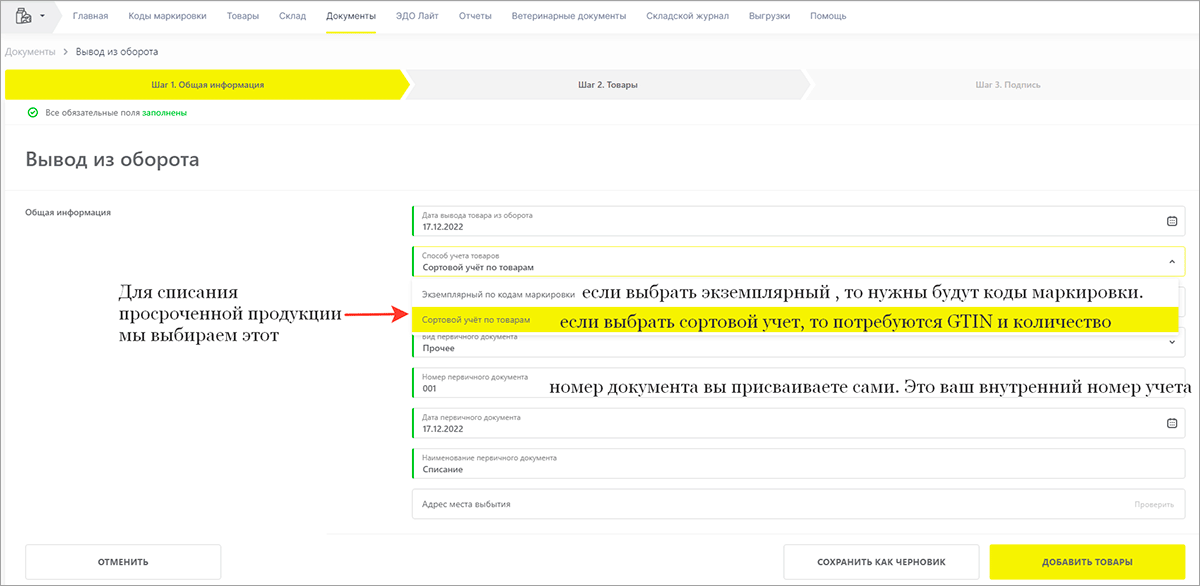
Task: Collapse the Способ учета товаров dropdown
Action: 1171,262
